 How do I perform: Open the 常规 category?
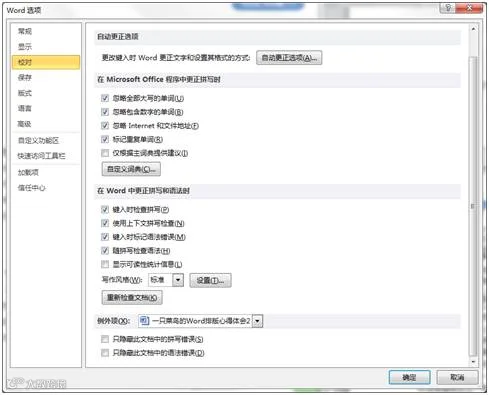[x=25, y=31]
